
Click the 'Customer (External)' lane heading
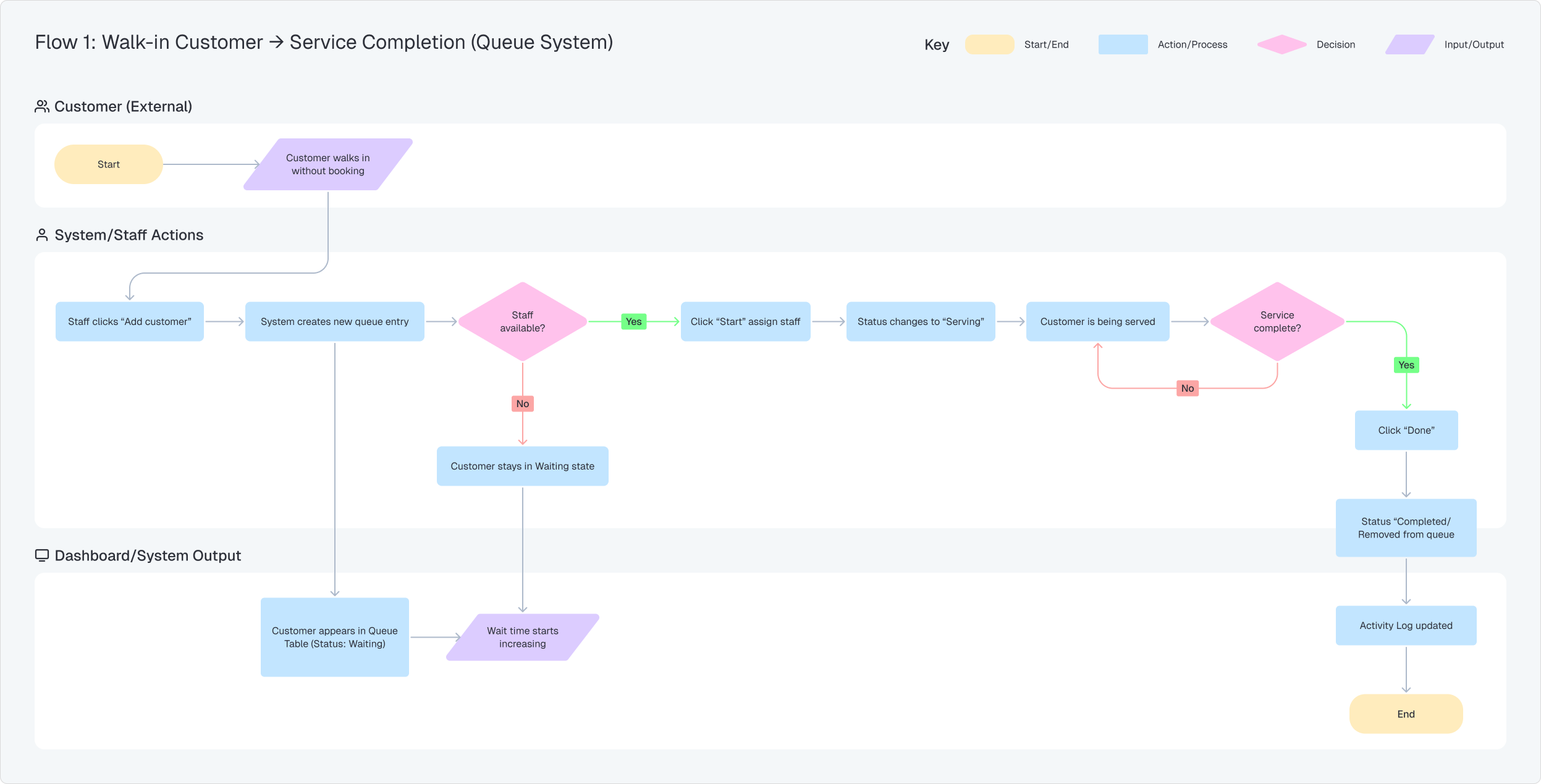[123, 107]
